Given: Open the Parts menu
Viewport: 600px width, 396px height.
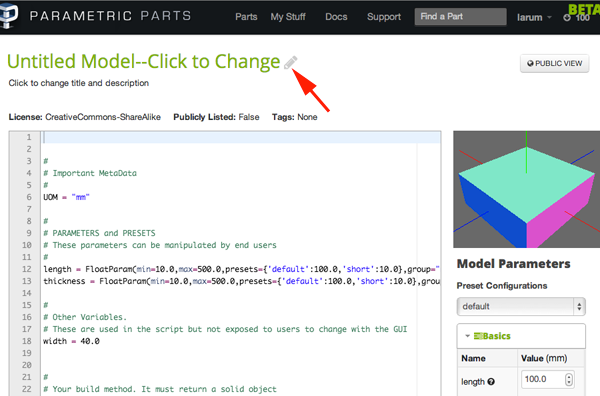Looking at the screenshot, I should (246, 17).
